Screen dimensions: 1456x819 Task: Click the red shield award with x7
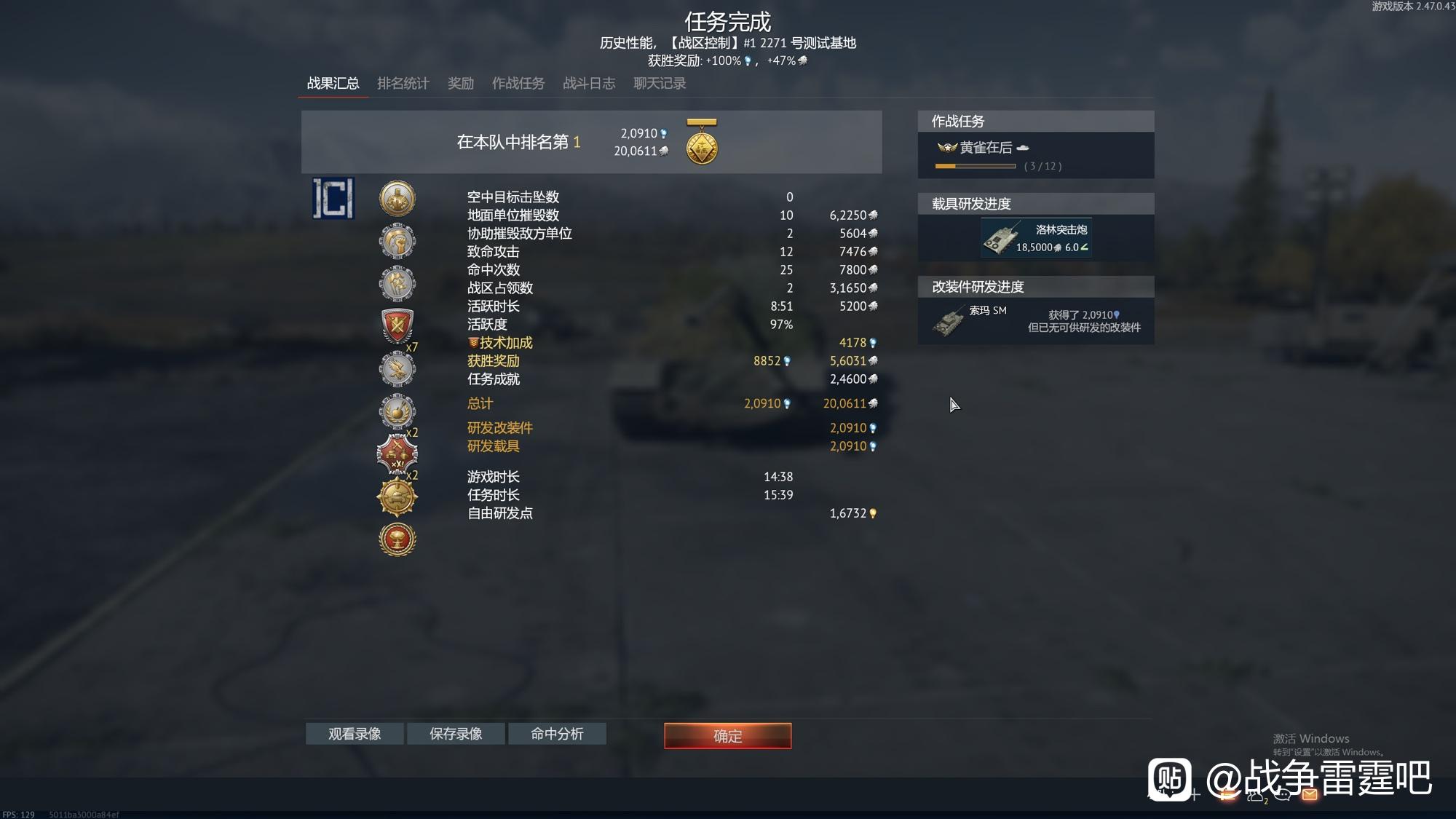397,325
